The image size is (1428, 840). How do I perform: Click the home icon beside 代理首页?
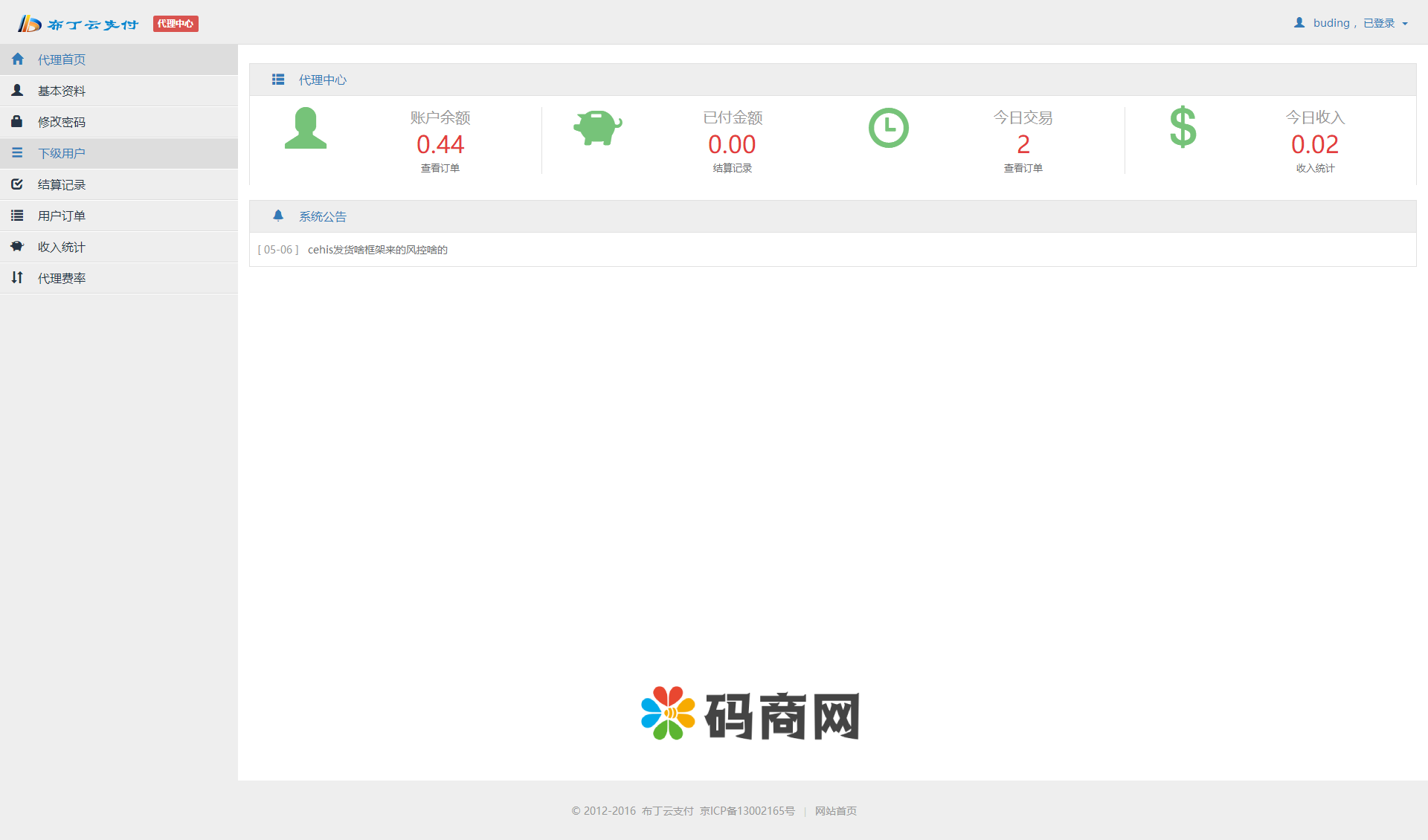18,59
